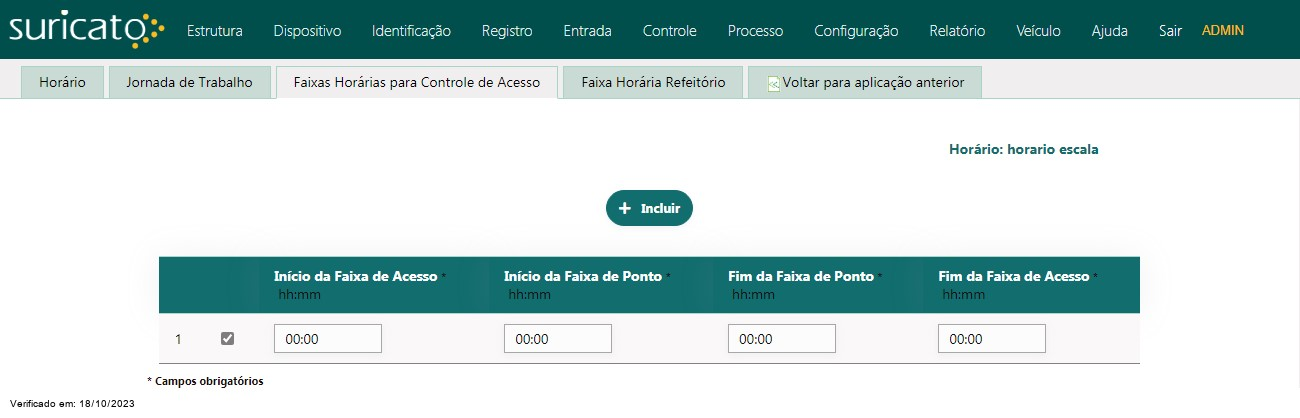The width and height of the screenshot is (1300, 418).
Task: Expand the Configuração dropdown menu
Action: [x=856, y=31]
